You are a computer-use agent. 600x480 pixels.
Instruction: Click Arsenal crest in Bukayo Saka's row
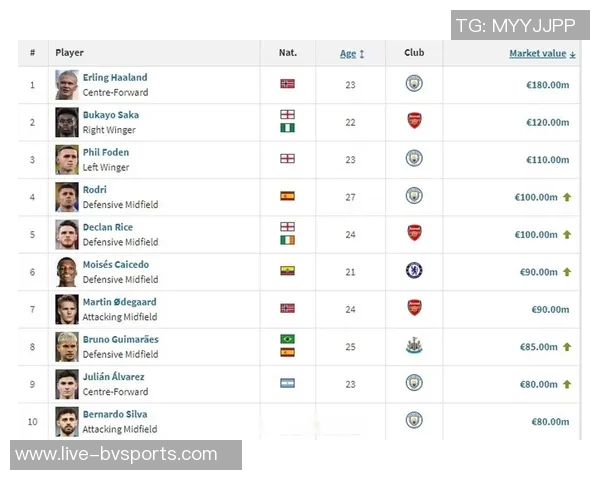414,121
